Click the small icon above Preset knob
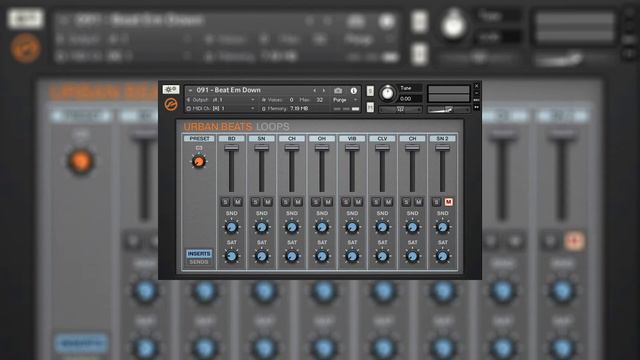 [199, 148]
